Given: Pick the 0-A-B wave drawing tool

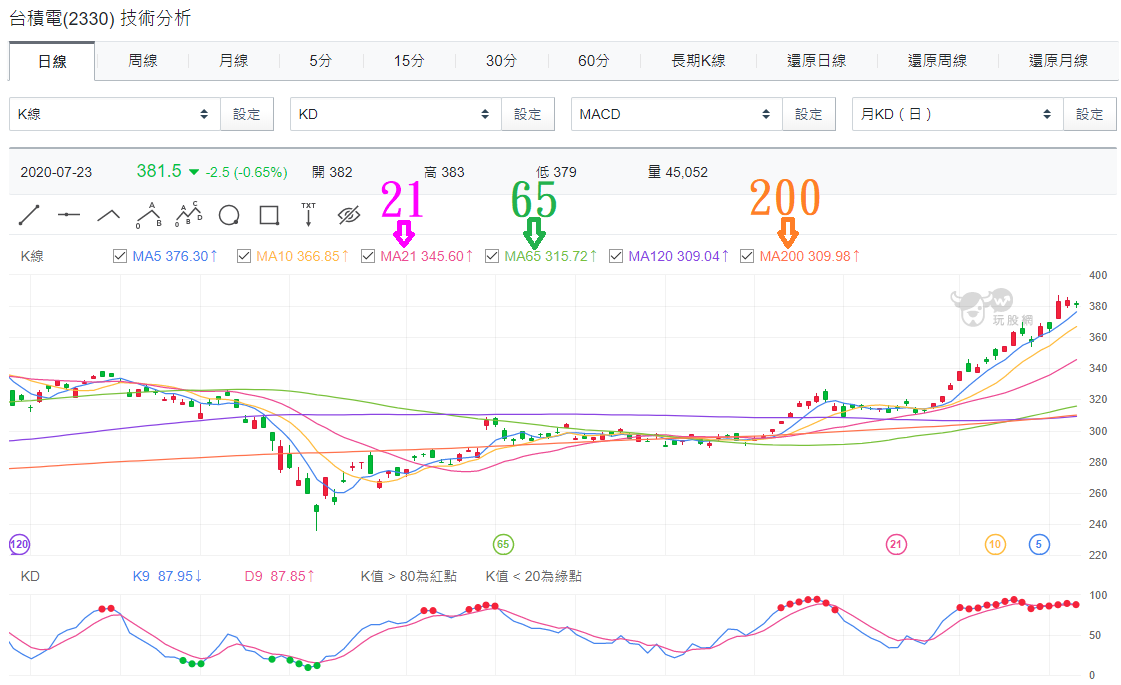Looking at the screenshot, I should pos(149,215).
